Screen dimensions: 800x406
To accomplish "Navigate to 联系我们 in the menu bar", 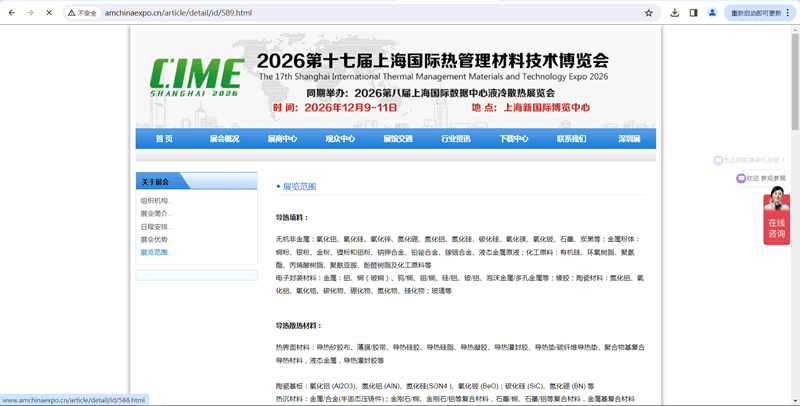I will 572,139.
